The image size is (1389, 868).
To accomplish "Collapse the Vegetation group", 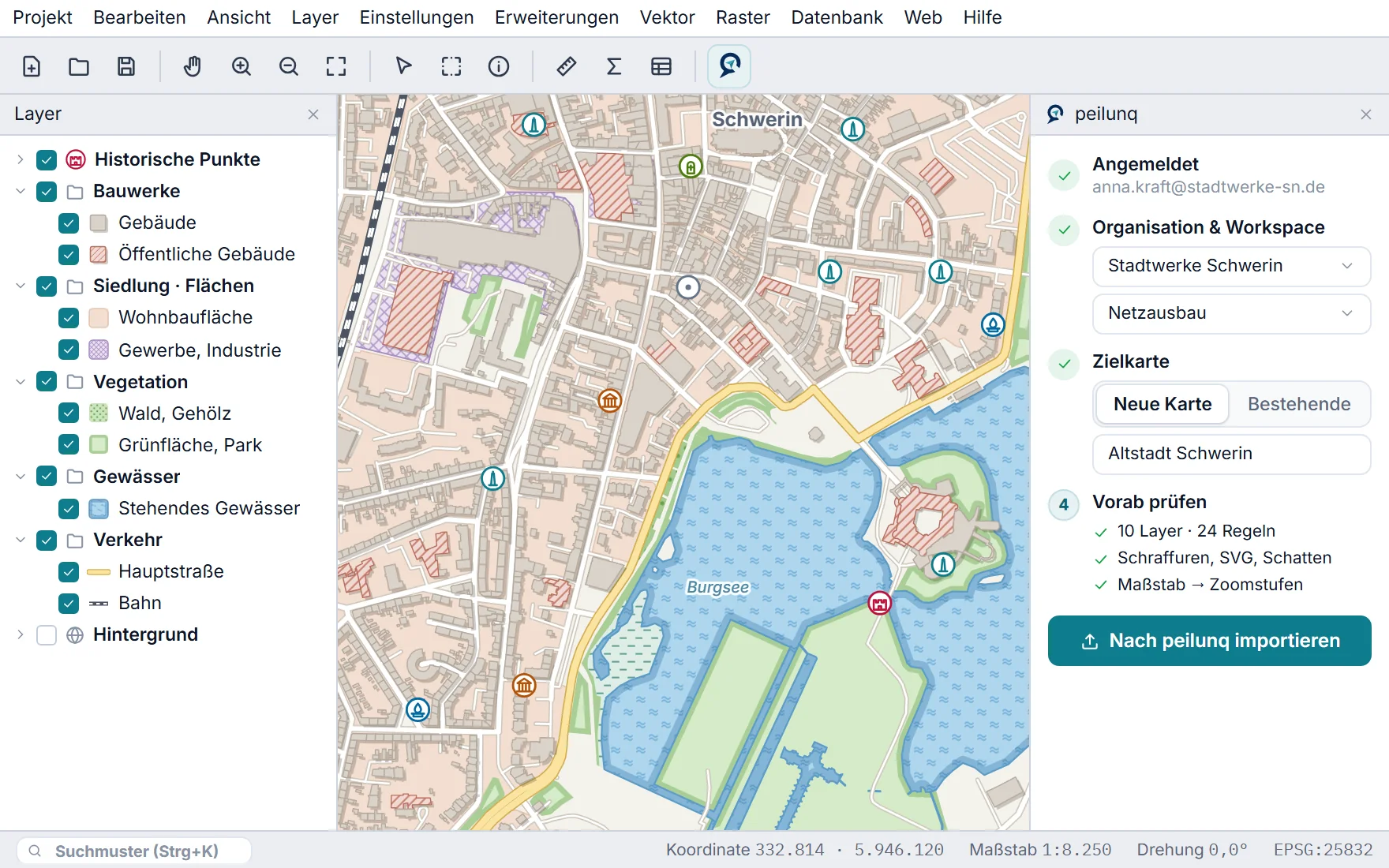I will coord(21,382).
